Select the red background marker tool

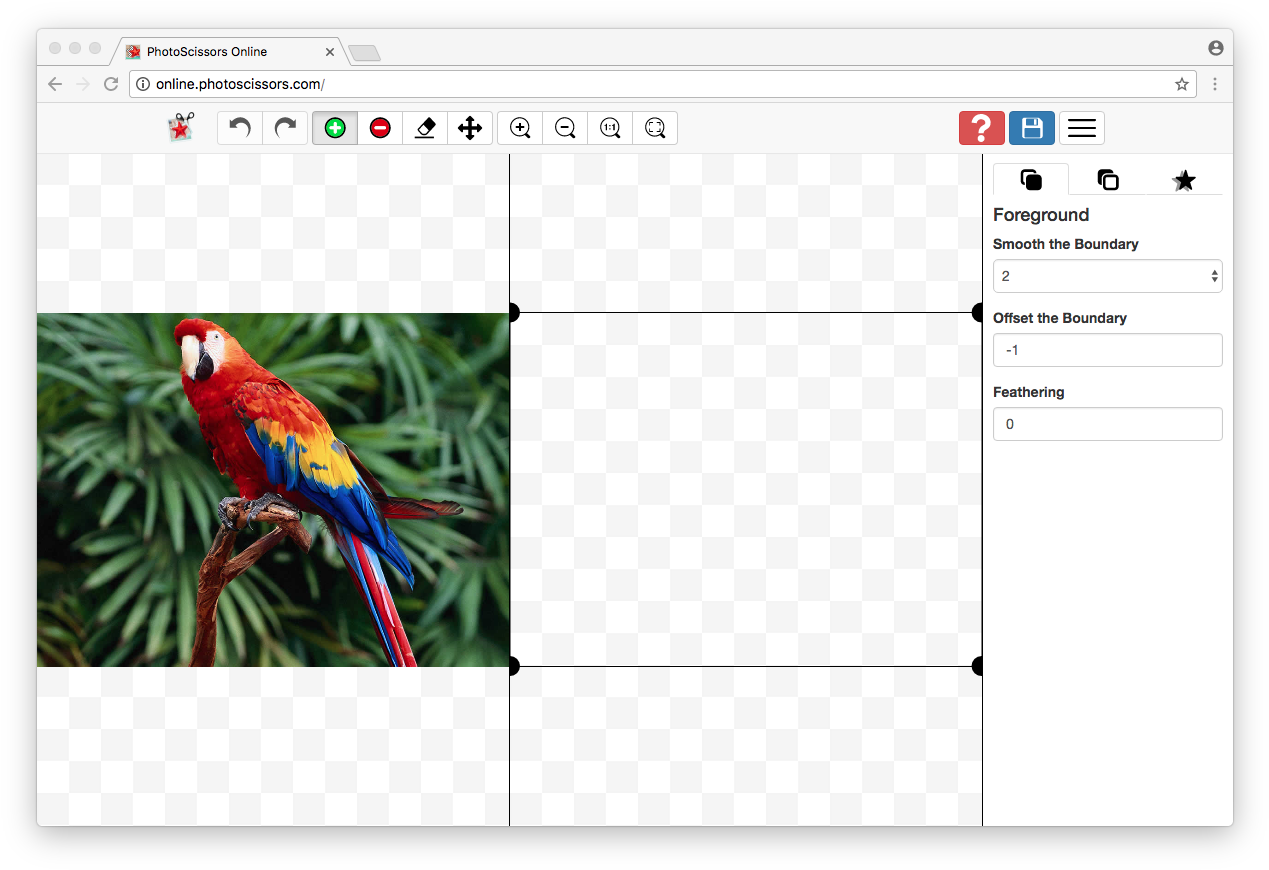(380, 128)
